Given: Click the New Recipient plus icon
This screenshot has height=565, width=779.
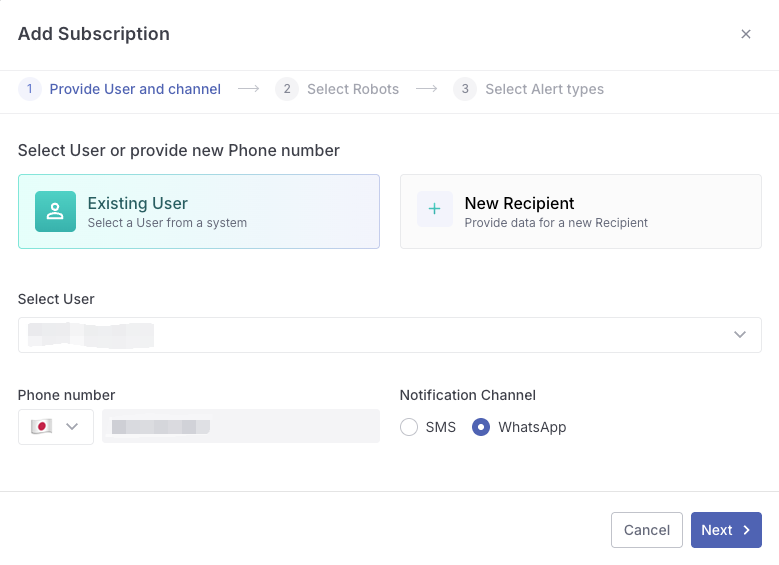Looking at the screenshot, I should tap(435, 210).
